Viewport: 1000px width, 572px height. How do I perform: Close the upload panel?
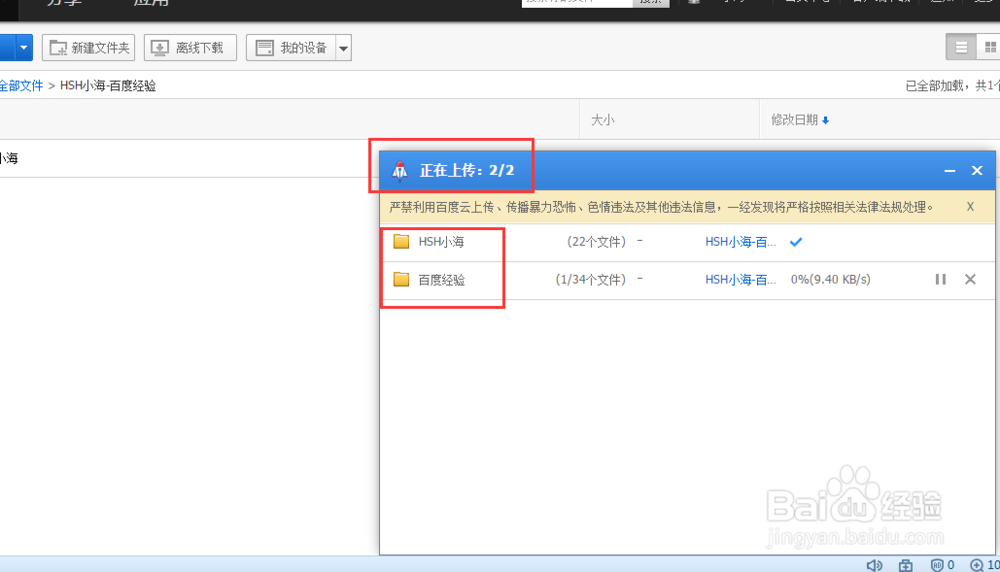click(x=977, y=170)
